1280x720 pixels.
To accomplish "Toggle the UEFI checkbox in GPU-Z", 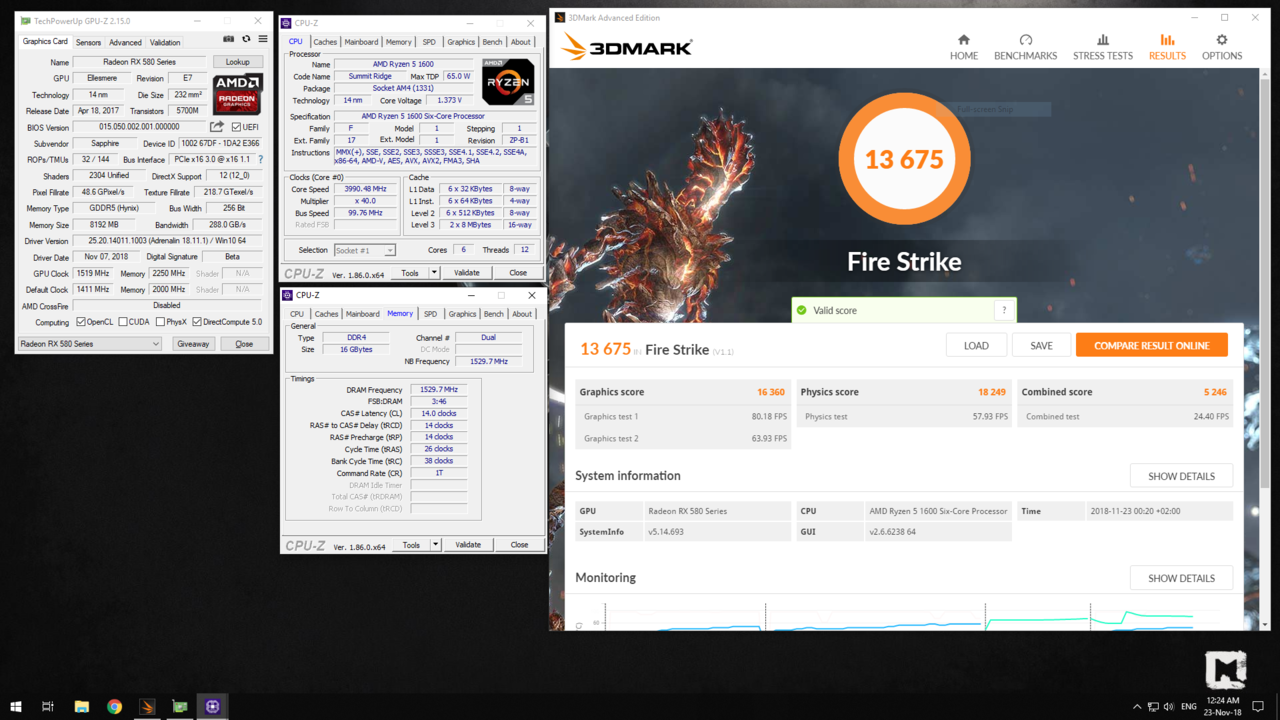I will [x=236, y=127].
